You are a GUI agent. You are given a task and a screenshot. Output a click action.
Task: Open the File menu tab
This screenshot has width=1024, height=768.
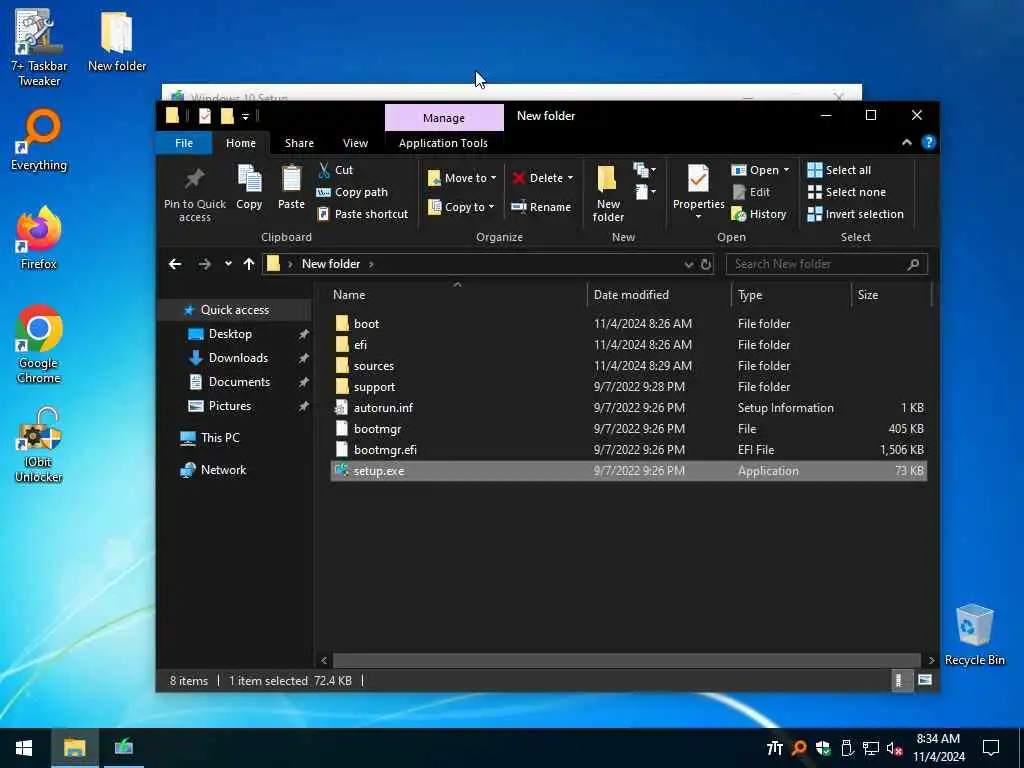click(x=184, y=143)
